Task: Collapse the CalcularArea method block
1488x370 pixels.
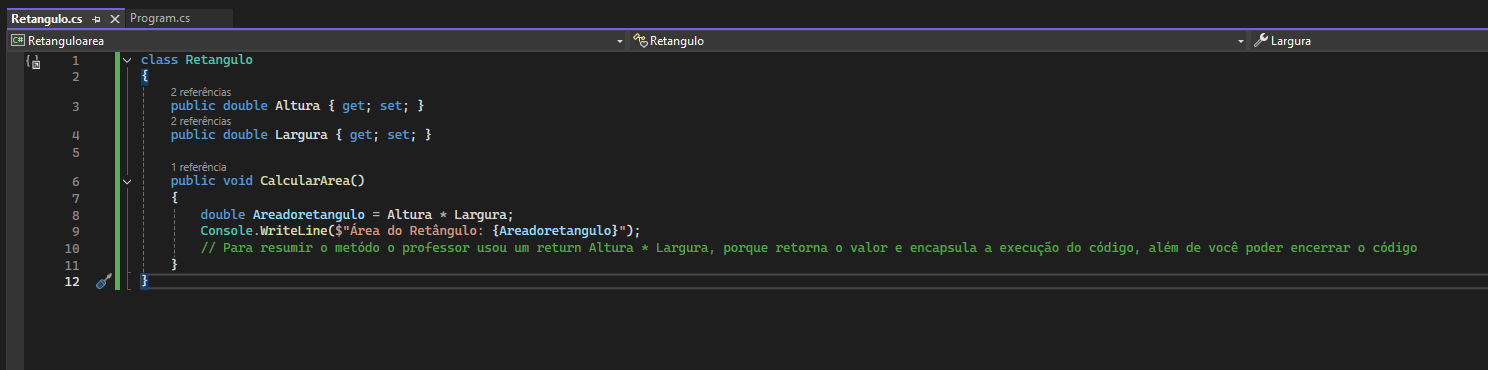Action: (127, 182)
